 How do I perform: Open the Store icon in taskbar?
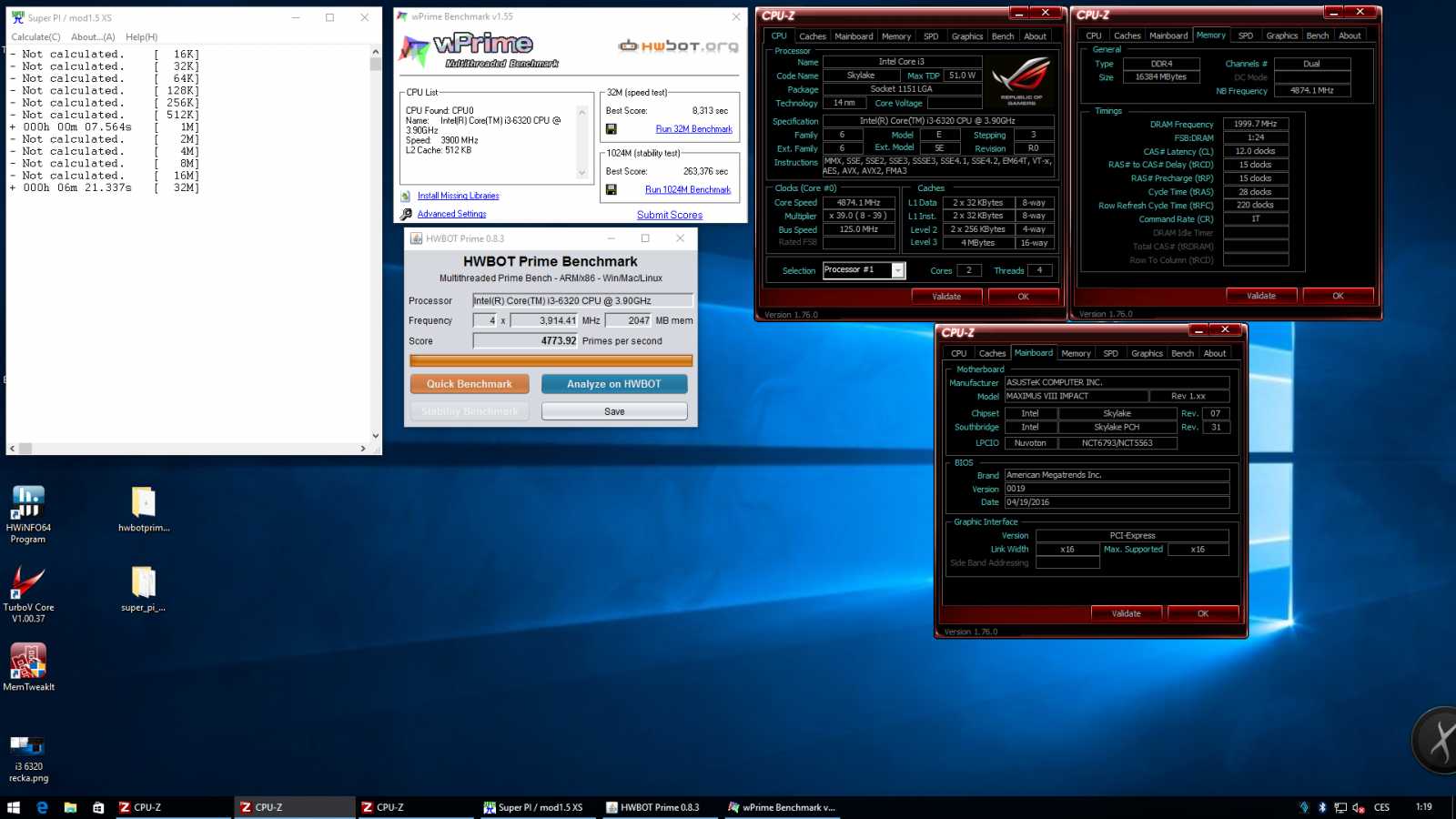[x=98, y=807]
